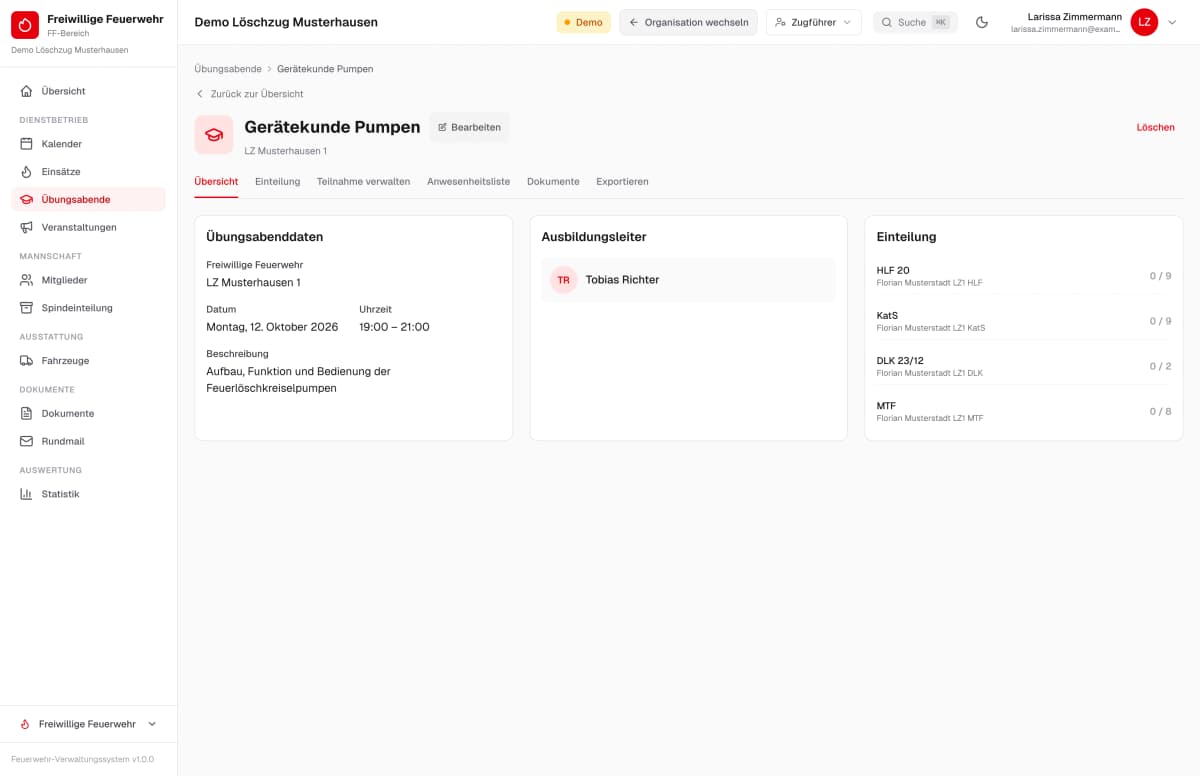Click the red Löschen button

(x=1155, y=127)
